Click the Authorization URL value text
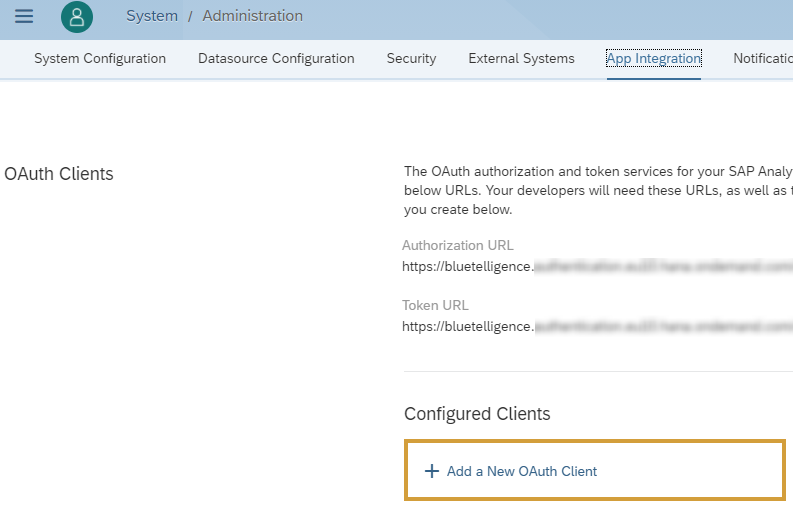 click(596, 267)
